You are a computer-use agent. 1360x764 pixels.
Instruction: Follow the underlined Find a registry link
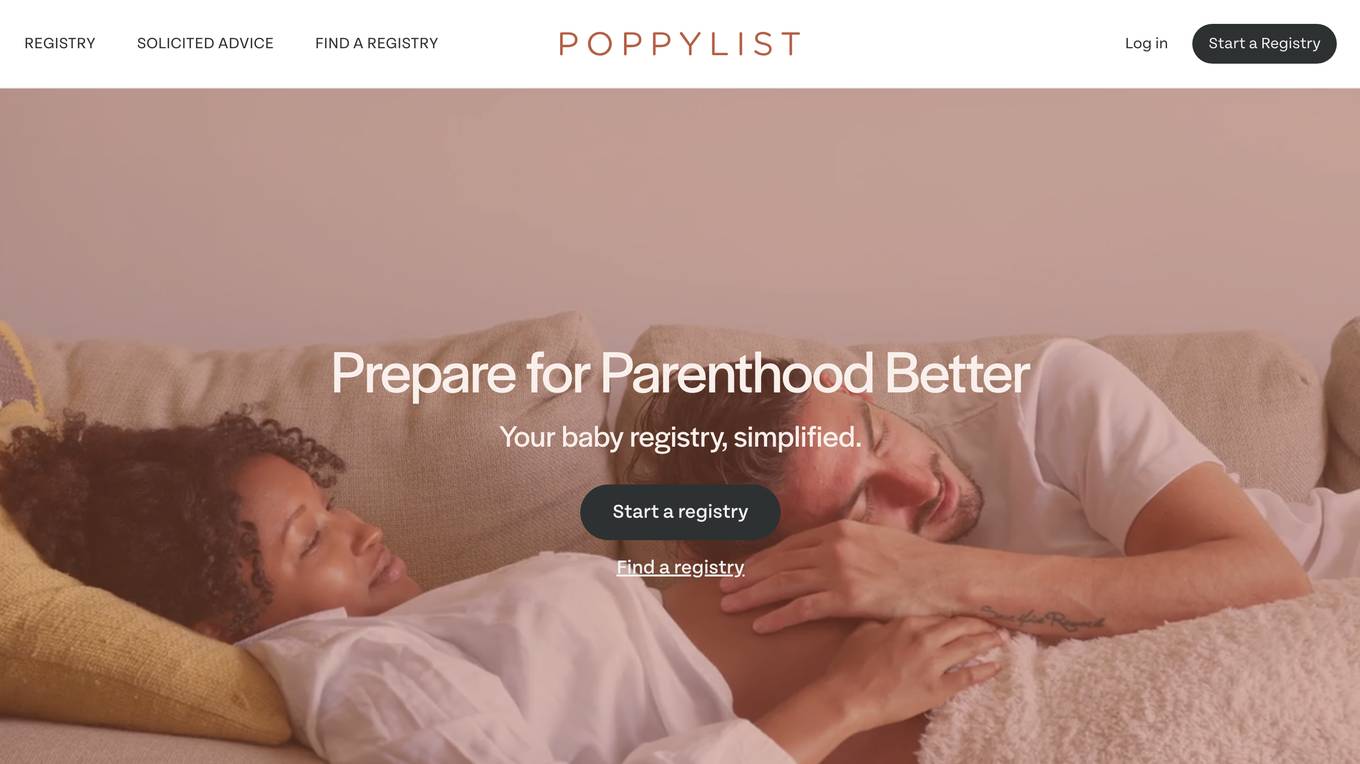click(680, 567)
